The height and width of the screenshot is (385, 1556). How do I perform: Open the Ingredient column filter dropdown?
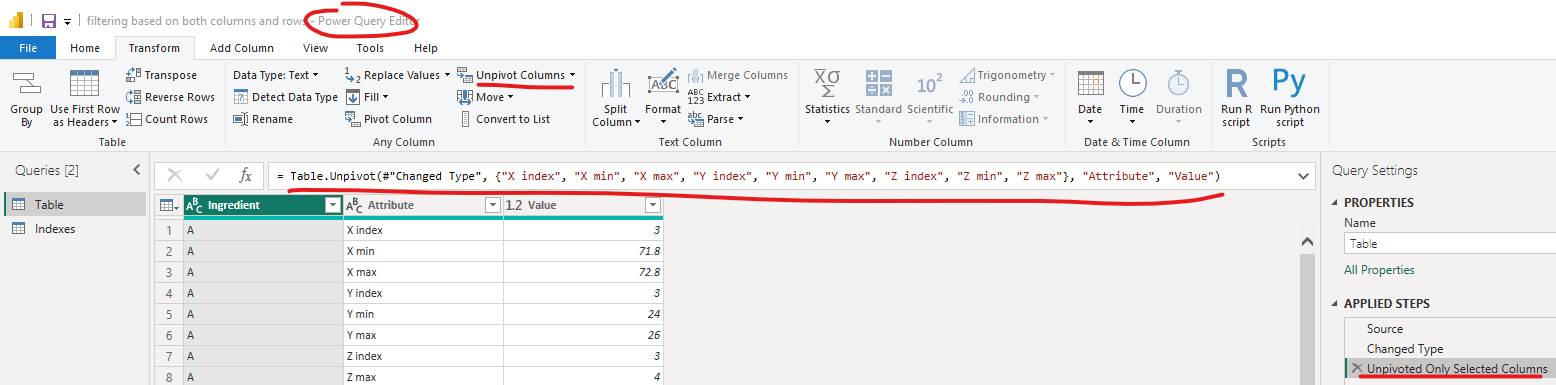pyautogui.click(x=333, y=205)
